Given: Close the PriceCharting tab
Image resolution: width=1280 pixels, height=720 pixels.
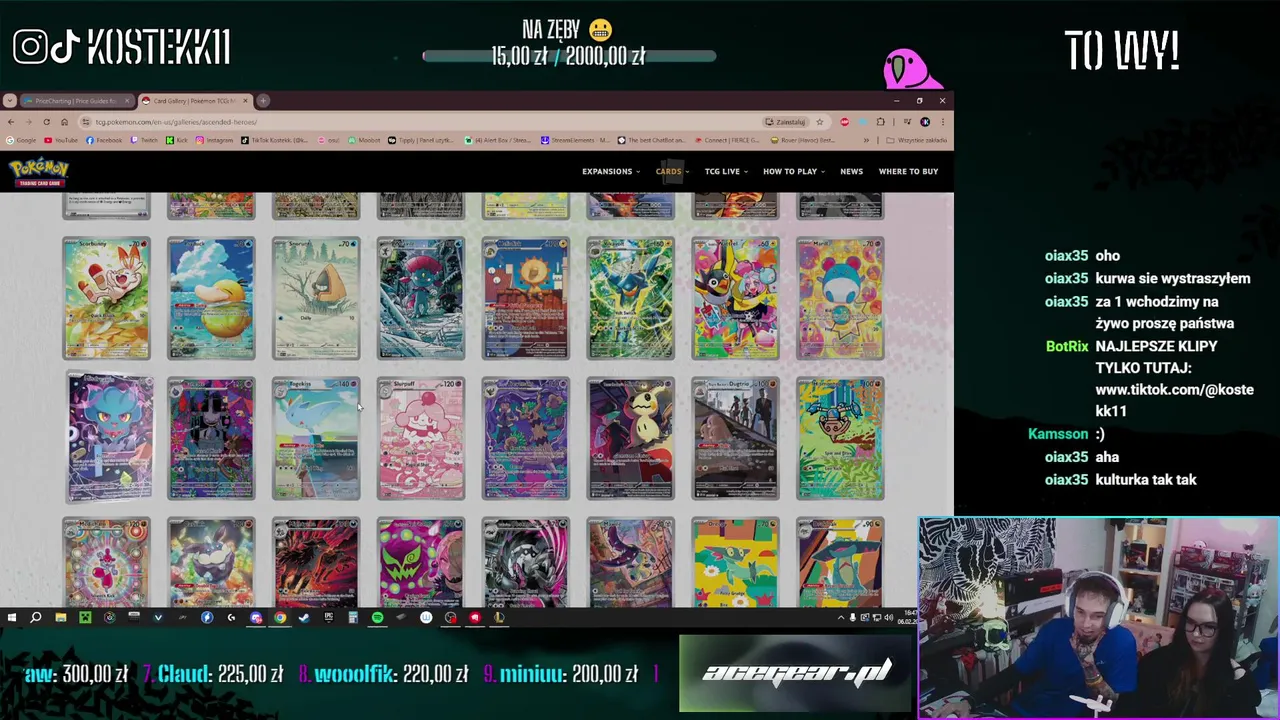Looking at the screenshot, I should pos(127,101).
